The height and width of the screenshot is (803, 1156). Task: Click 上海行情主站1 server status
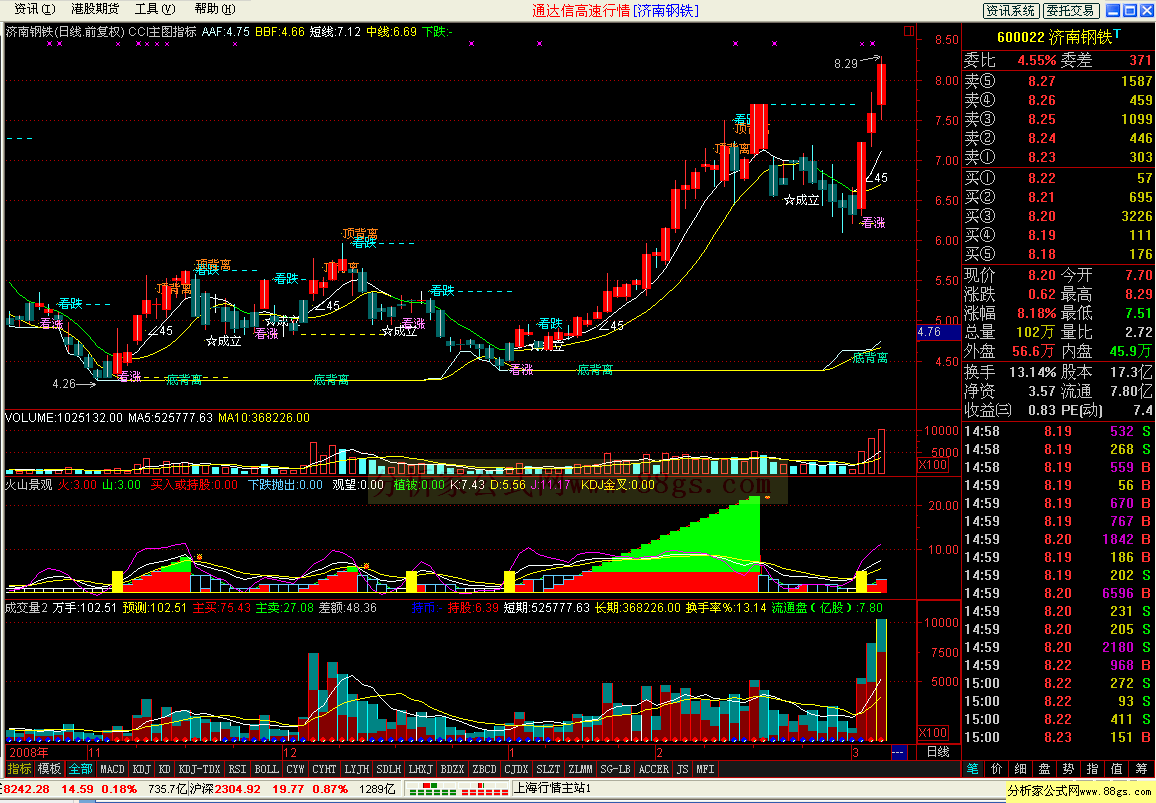(553, 788)
